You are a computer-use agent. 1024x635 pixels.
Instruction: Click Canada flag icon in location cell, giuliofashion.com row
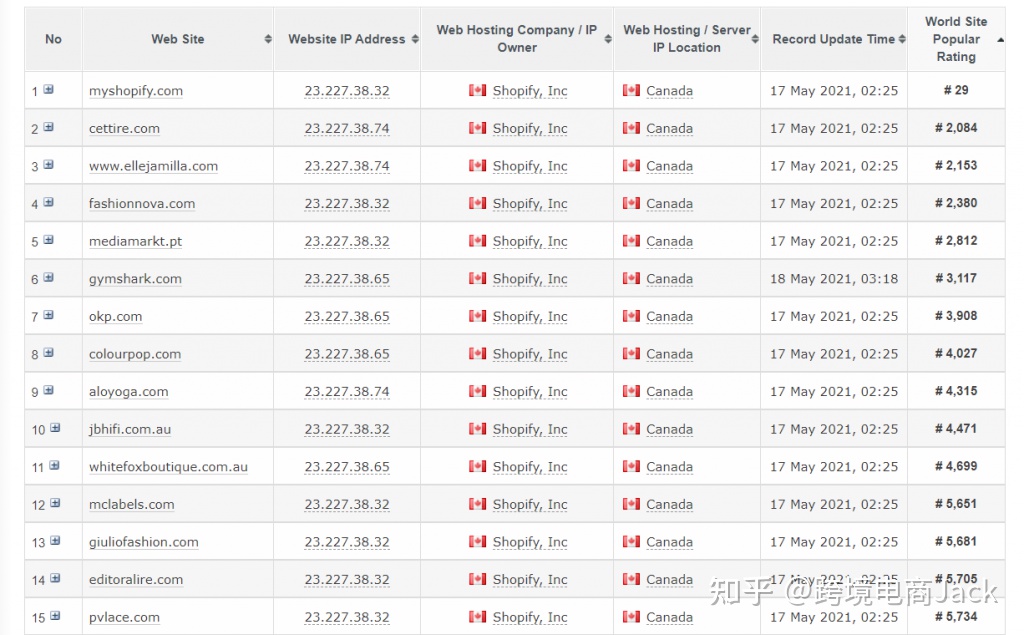[x=631, y=541]
